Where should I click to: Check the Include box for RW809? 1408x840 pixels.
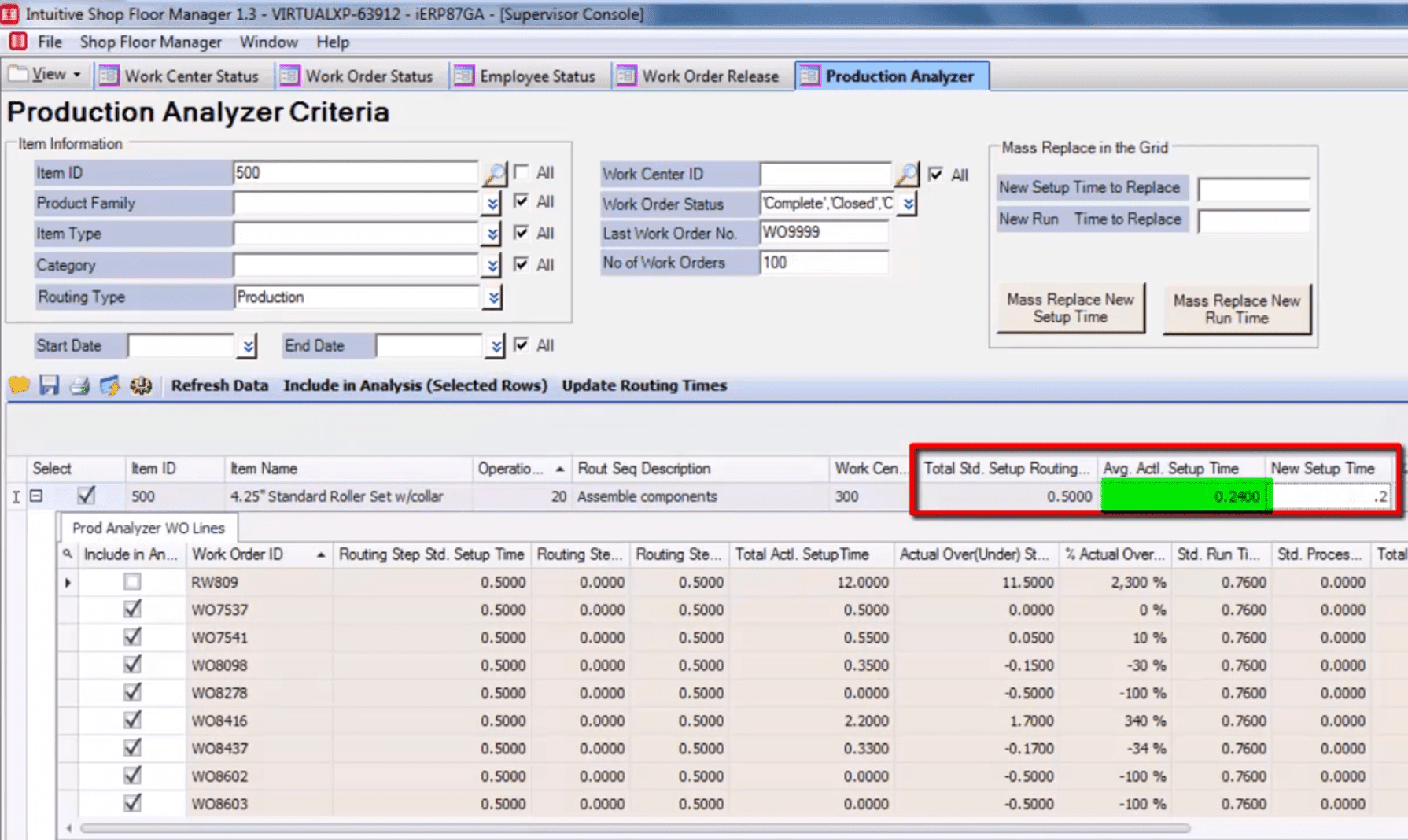(x=132, y=582)
